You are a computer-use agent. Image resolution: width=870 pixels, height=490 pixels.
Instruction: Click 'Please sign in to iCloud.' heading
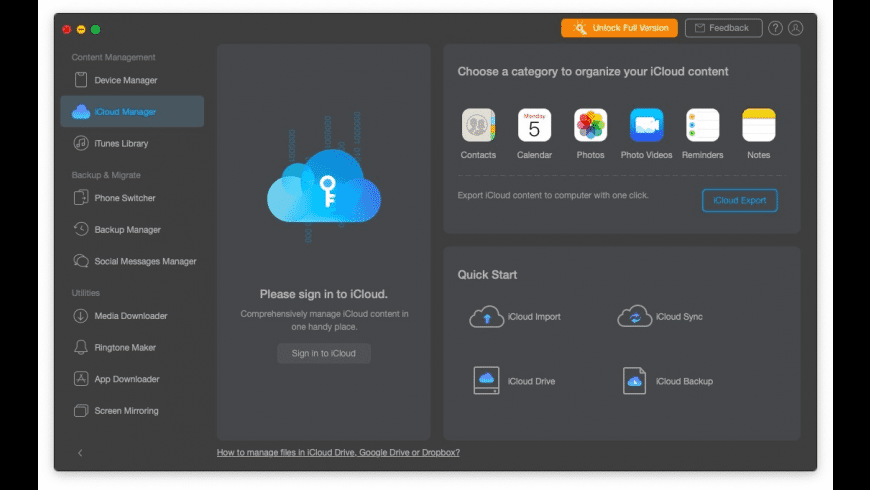[323, 294]
